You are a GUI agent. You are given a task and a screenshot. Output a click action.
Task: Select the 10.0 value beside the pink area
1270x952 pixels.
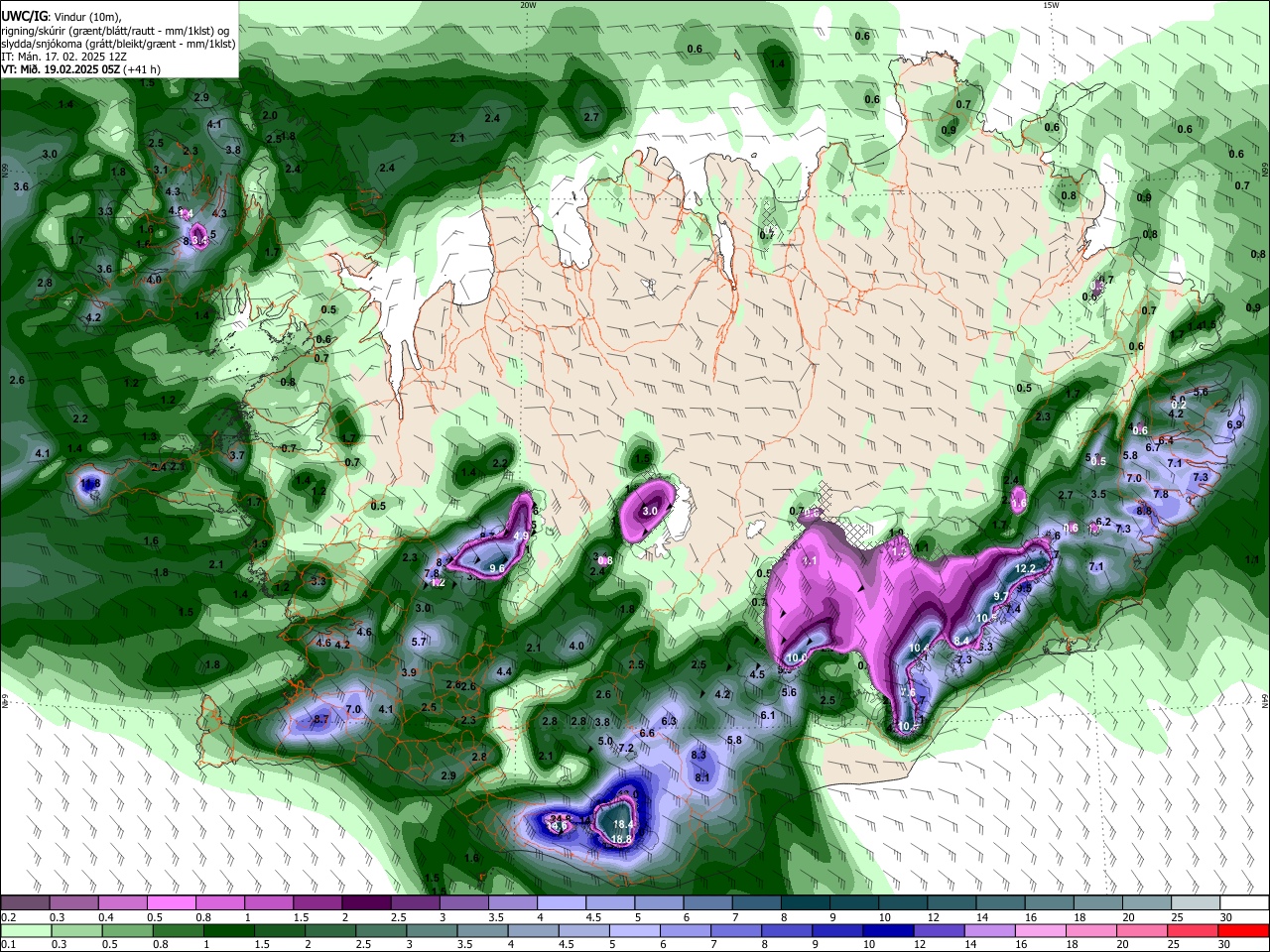(x=797, y=657)
